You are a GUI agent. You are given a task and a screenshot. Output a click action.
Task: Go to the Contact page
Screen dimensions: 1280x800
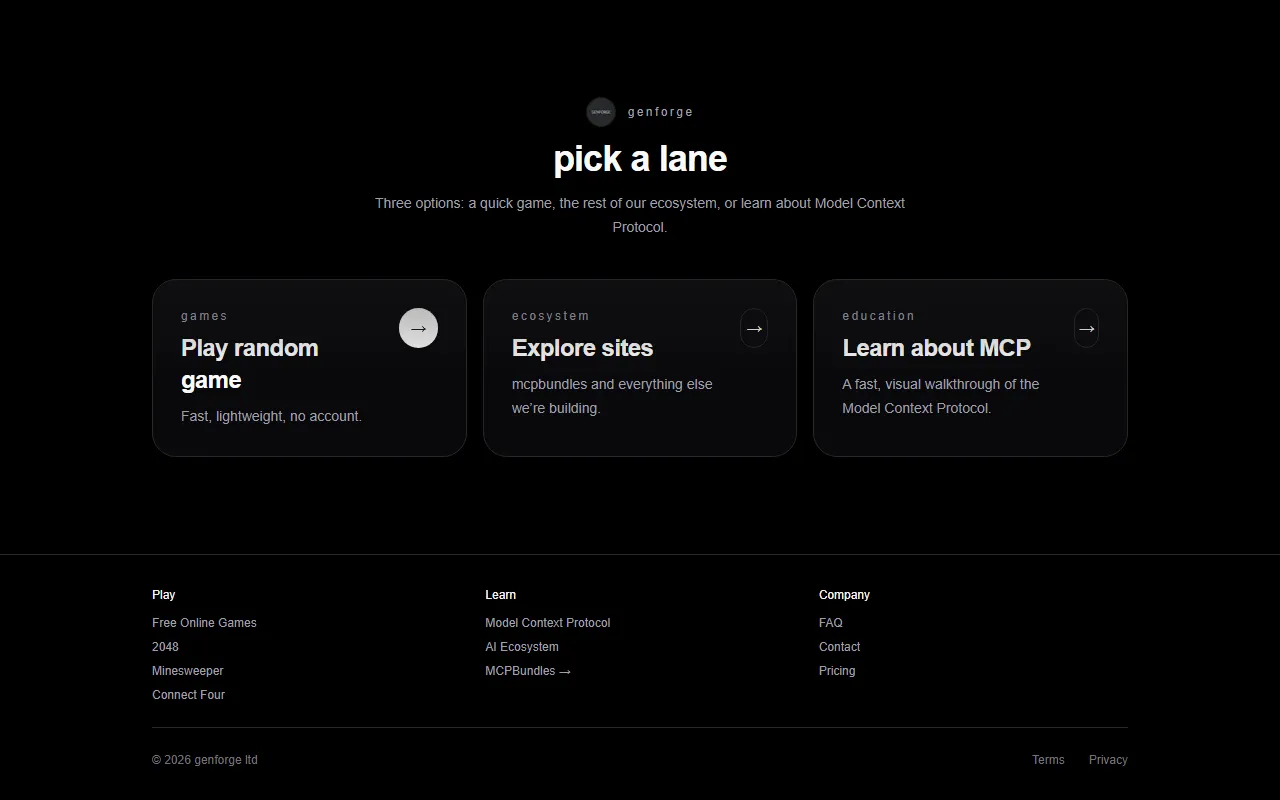[839, 647]
